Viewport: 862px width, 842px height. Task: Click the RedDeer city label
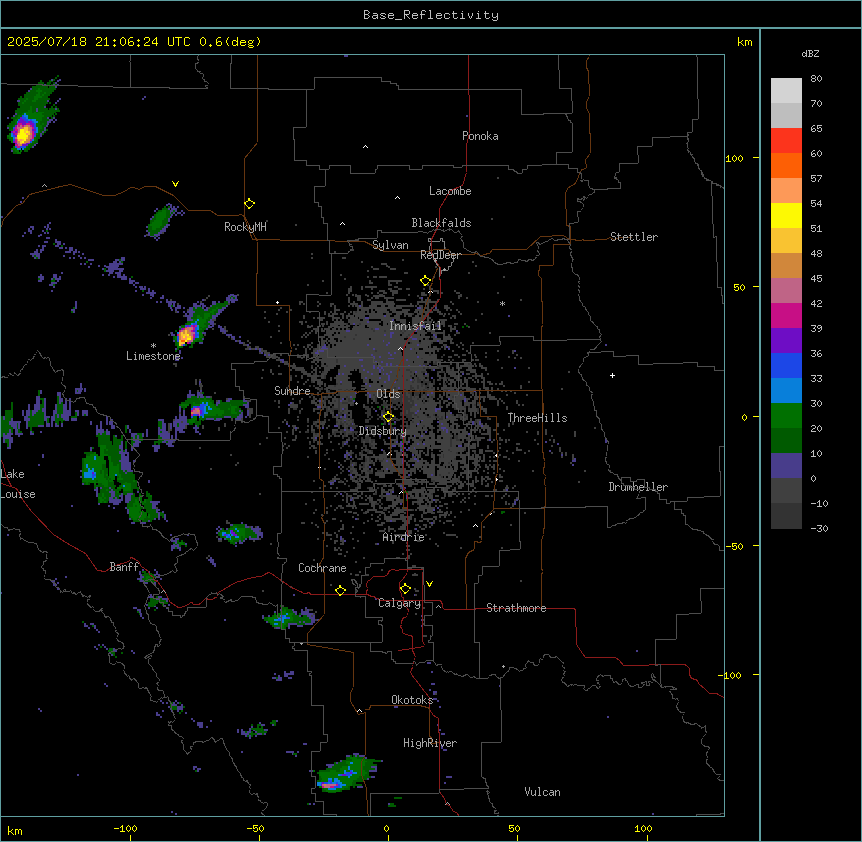click(440, 255)
